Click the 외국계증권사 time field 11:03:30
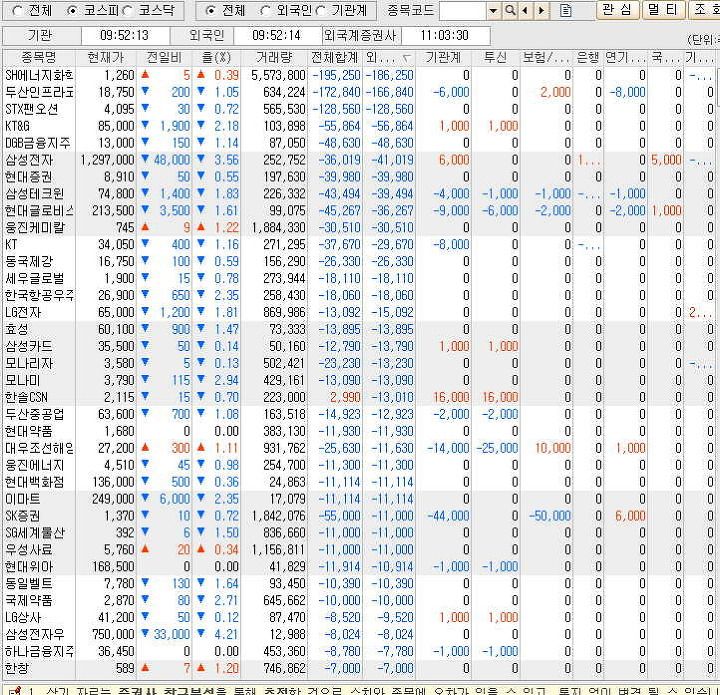Screen dimensions: 720x695 point(444,35)
